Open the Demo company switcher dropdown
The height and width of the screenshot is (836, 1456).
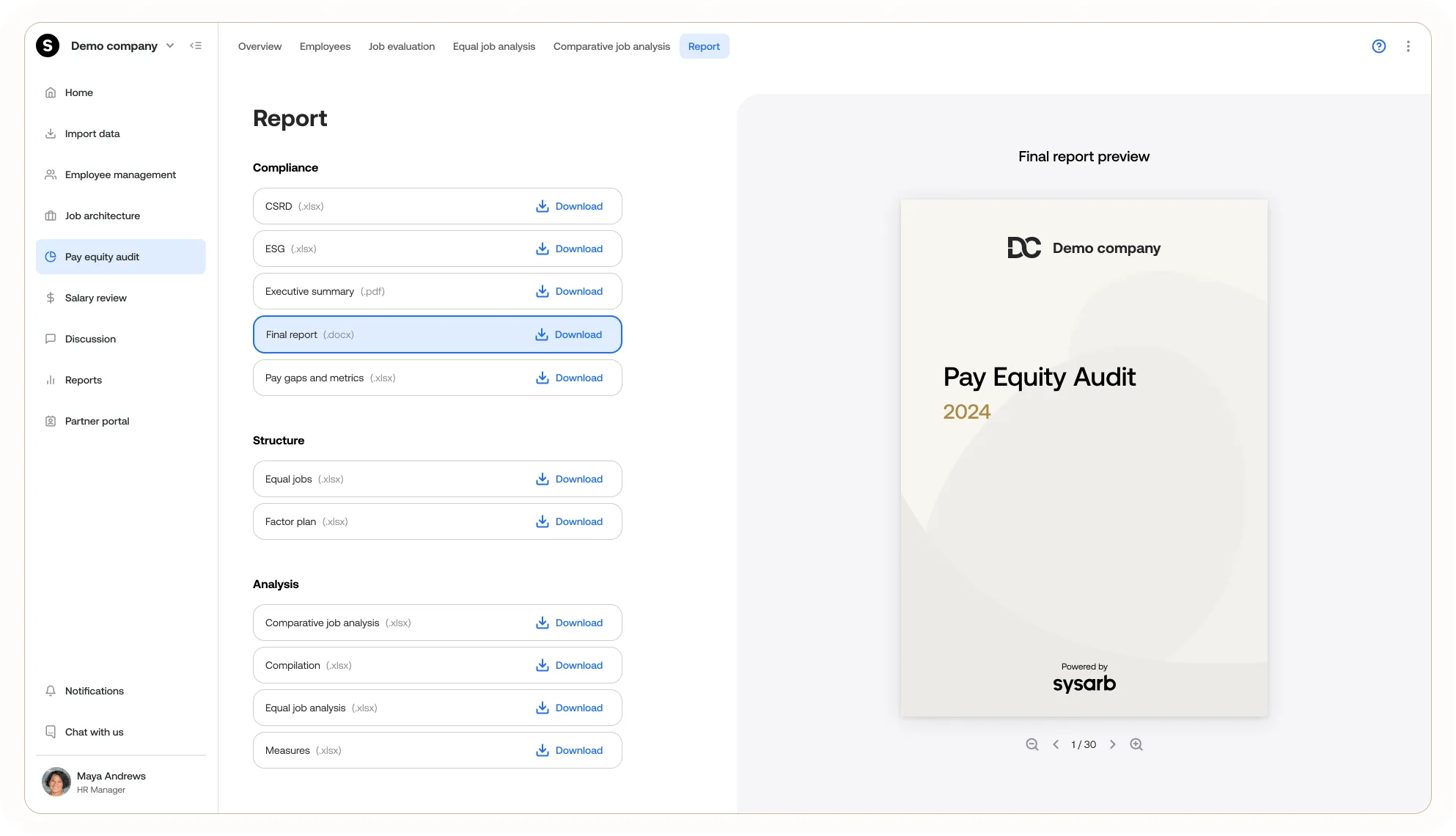pyautogui.click(x=170, y=45)
